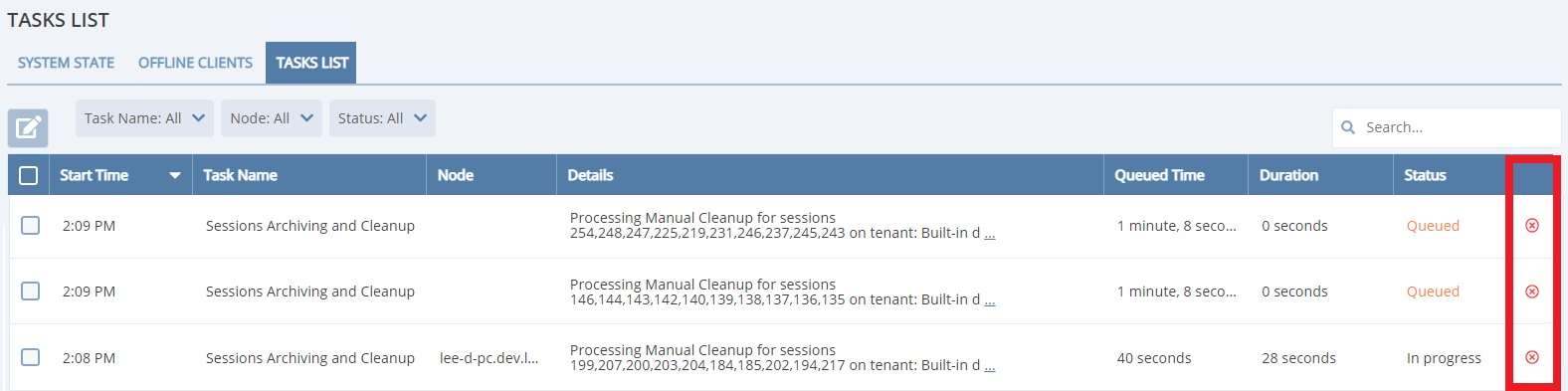
Task: Check the first 2:09 PM task row
Action: coord(31,226)
